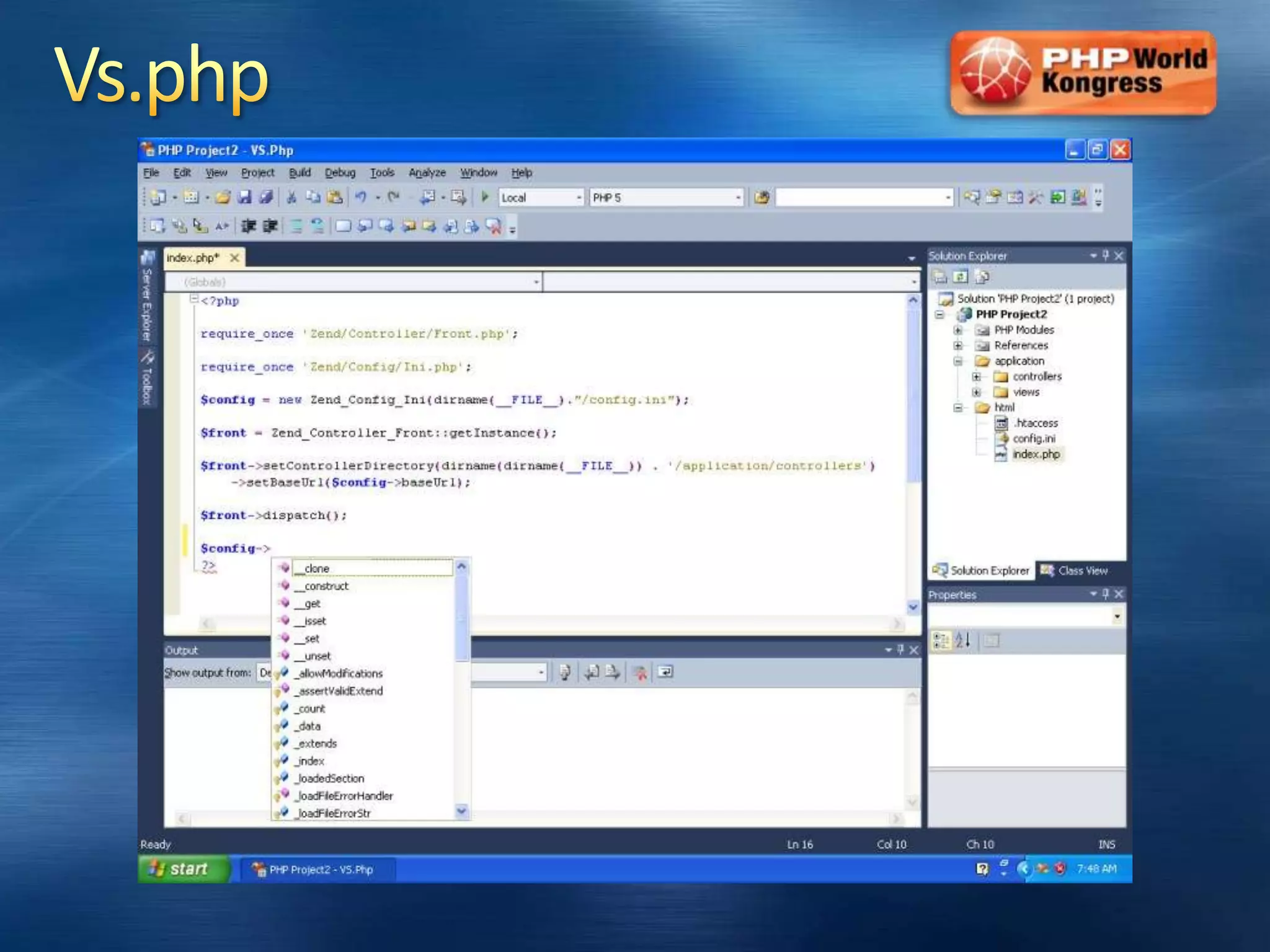The height and width of the screenshot is (952, 1270).
Task: Switch to the Class View tab
Action: click(x=1075, y=570)
